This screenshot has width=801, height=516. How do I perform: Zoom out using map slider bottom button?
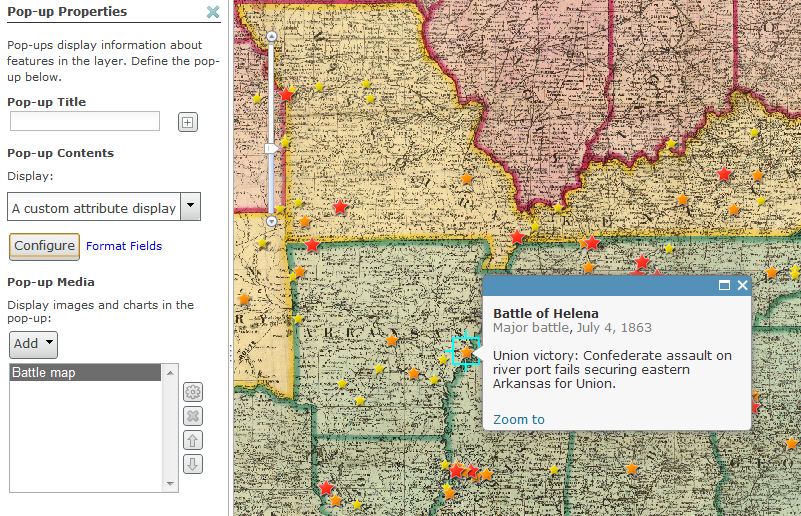coord(271,221)
